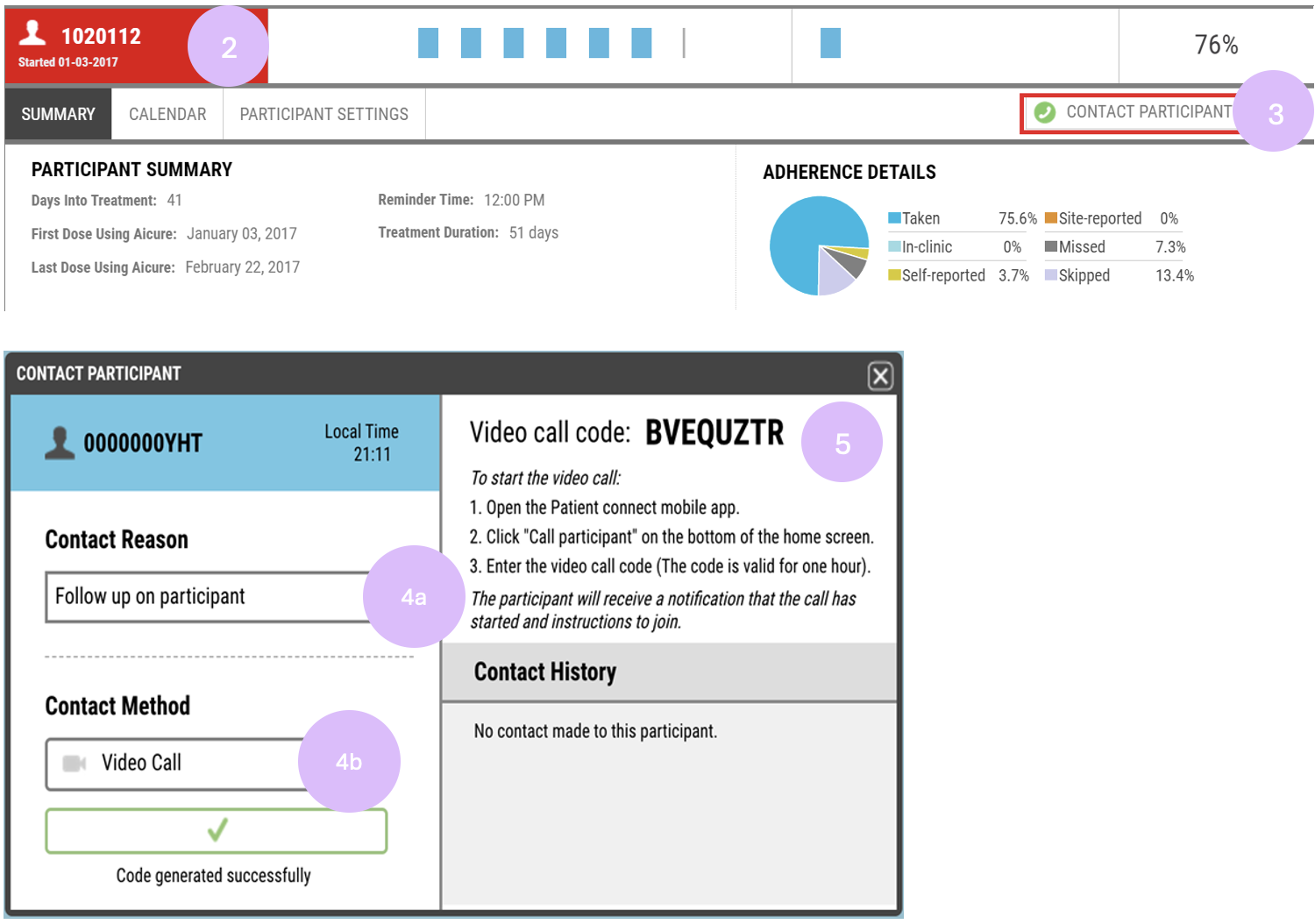Click the user silhouette icon next to 0000000YHT
Viewport: 1315px width, 924px height.
(x=60, y=443)
